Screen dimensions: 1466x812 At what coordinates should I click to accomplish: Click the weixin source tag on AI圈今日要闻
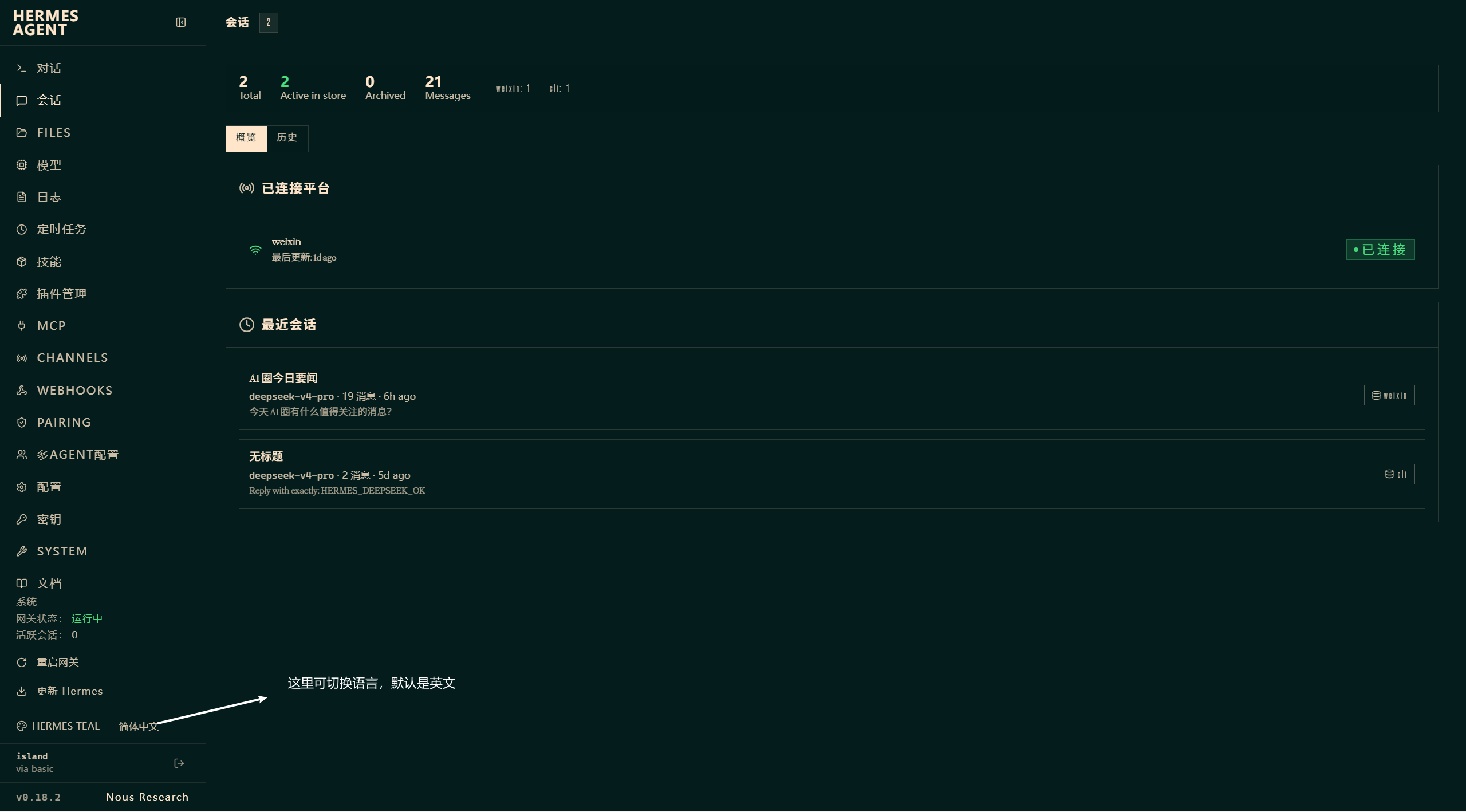pos(1389,395)
